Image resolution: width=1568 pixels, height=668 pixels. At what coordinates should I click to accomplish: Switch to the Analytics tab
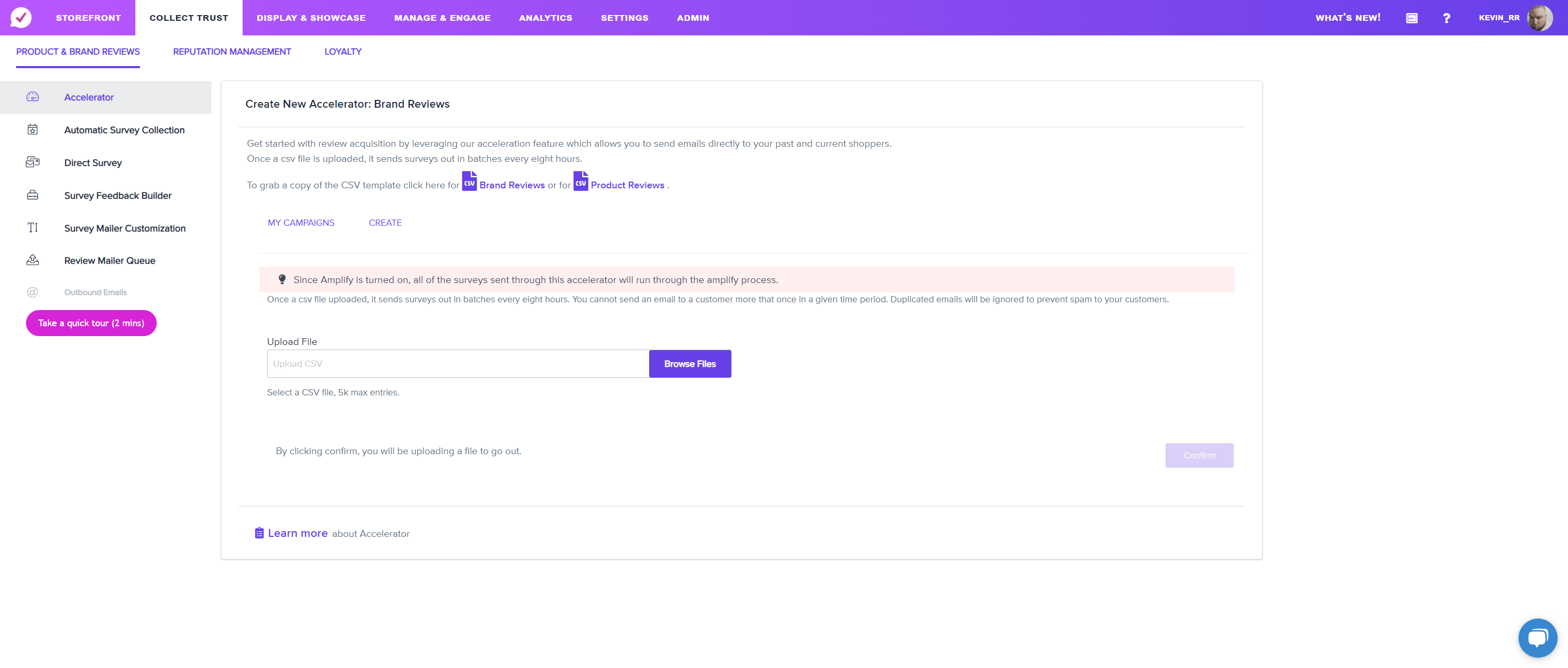[x=546, y=18]
